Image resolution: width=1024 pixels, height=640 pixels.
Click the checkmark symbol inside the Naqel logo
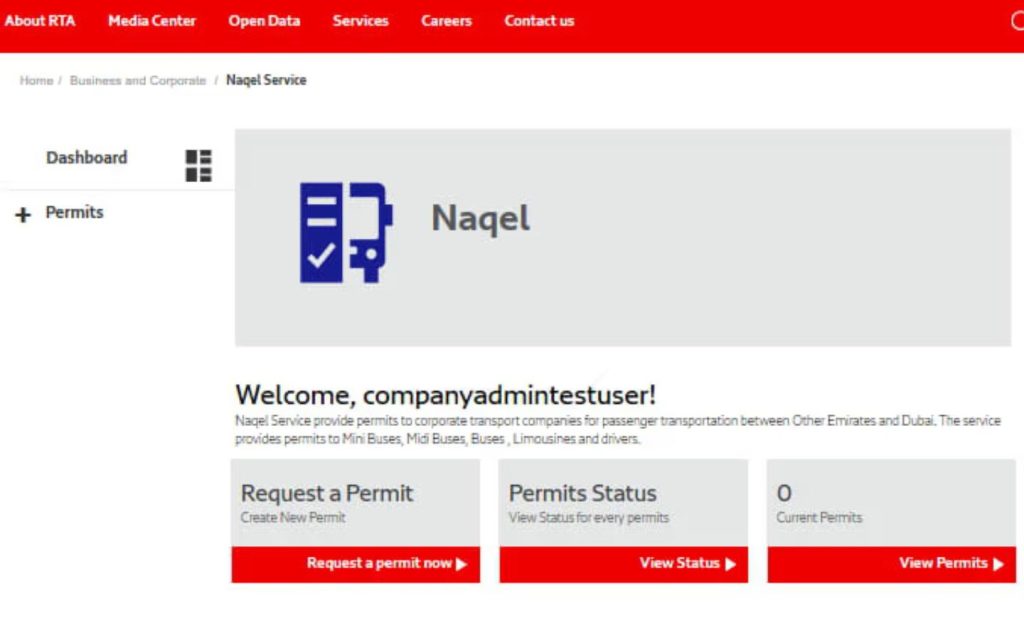click(x=323, y=255)
